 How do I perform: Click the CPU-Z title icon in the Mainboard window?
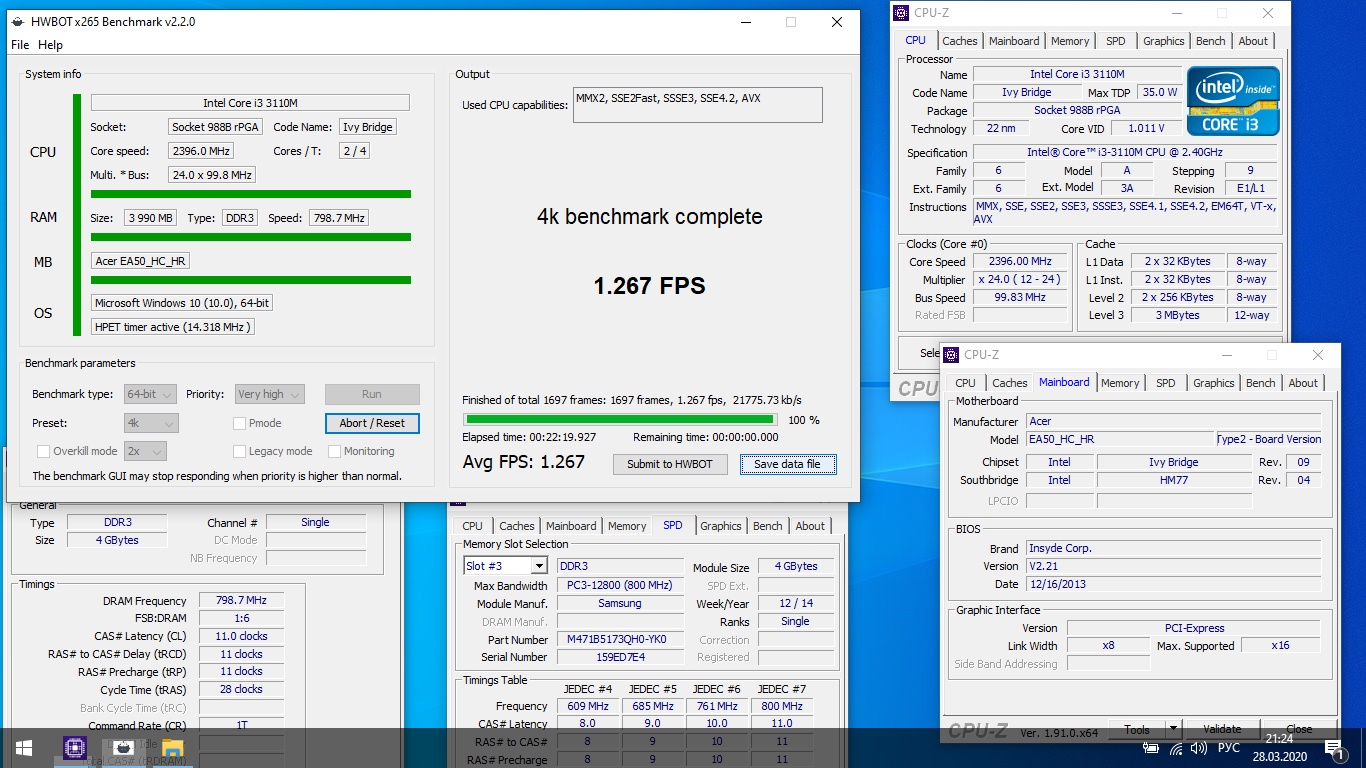(951, 354)
